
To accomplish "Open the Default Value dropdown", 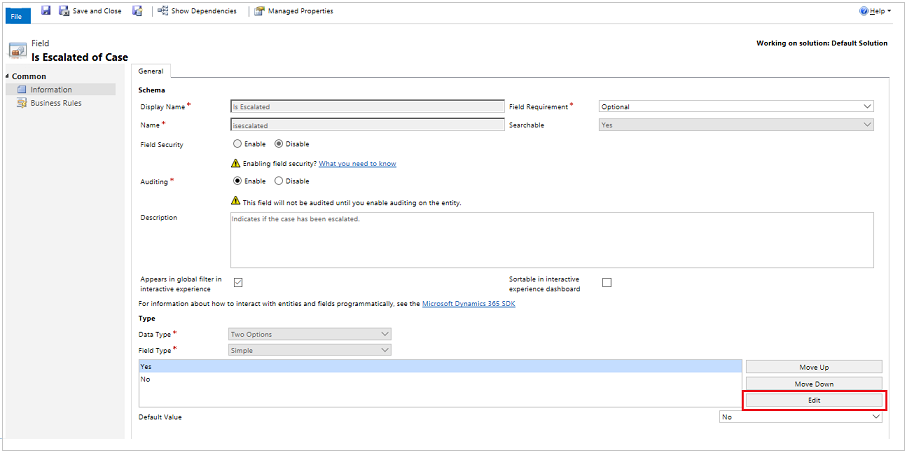I will click(801, 417).
